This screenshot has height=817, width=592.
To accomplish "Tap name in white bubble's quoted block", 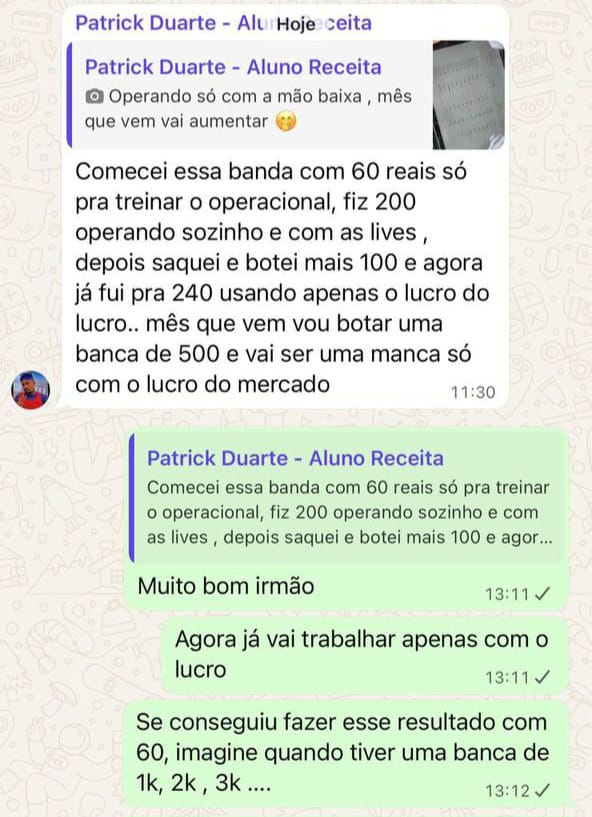I will point(233,67).
